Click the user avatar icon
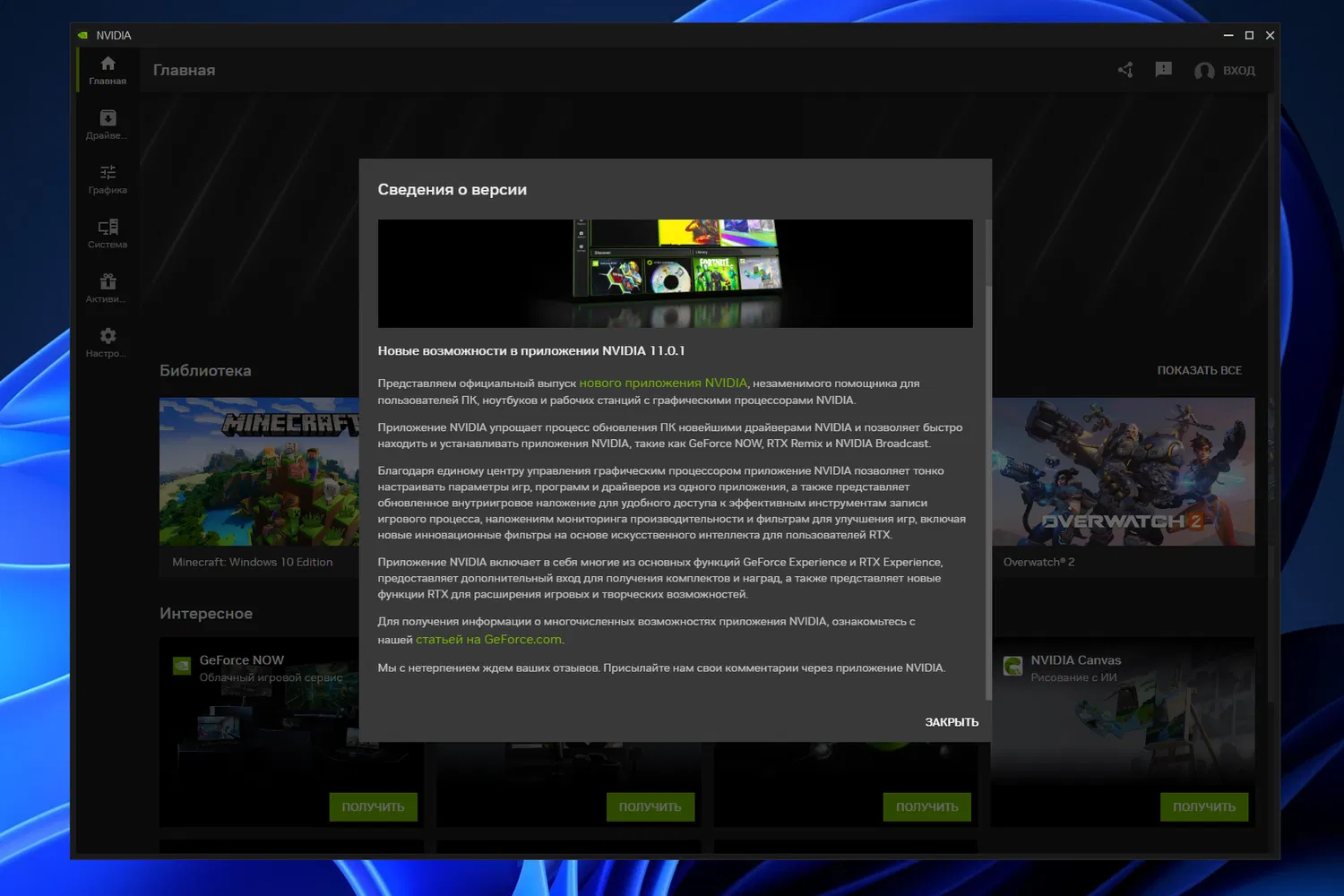 point(1204,71)
